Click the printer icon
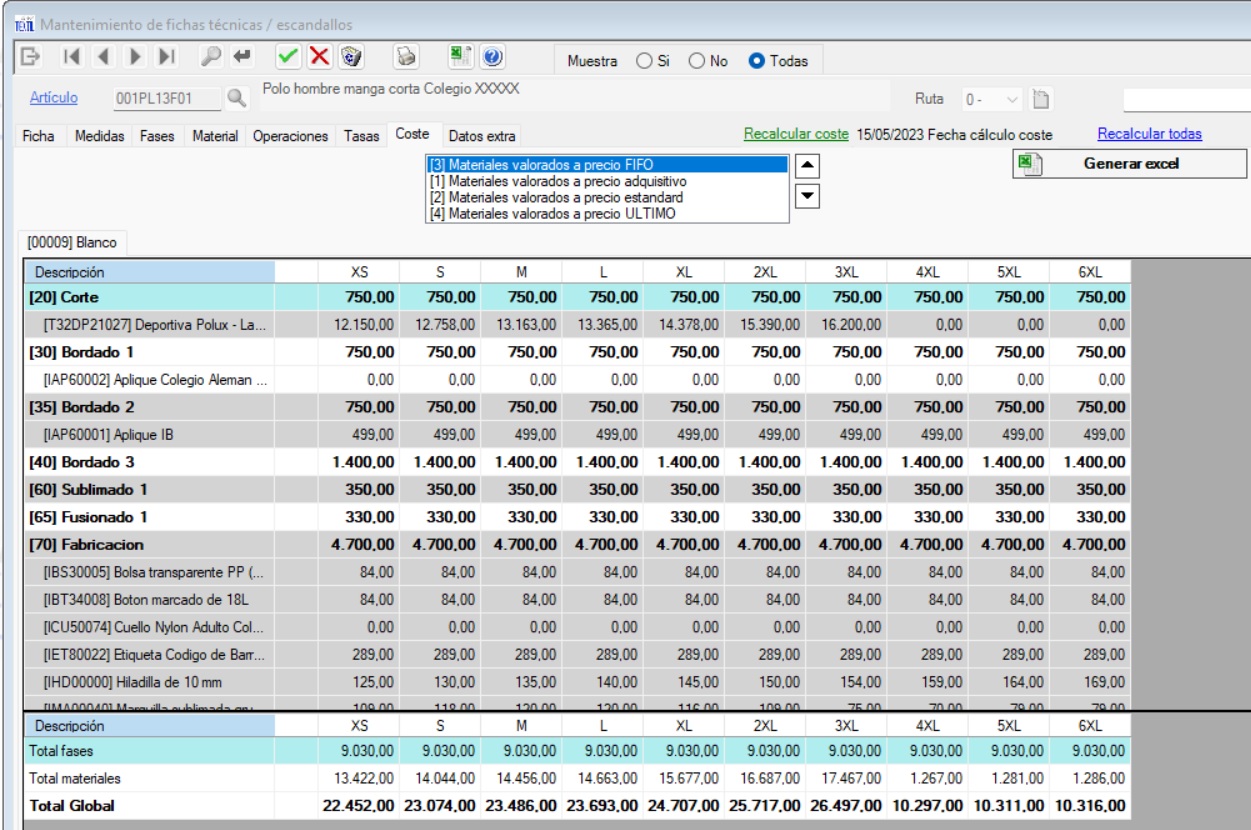 coord(406,57)
